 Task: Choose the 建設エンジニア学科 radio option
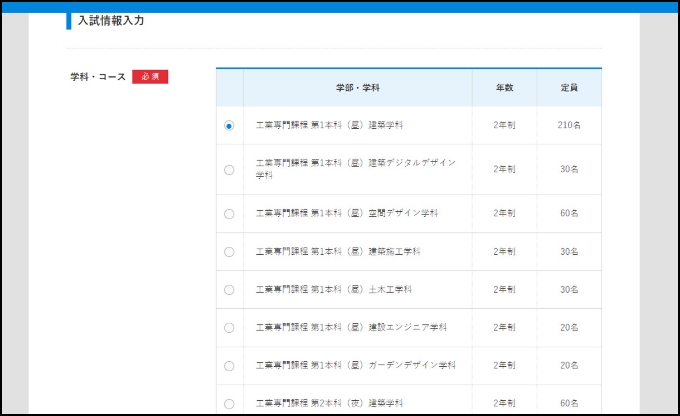pos(229,328)
